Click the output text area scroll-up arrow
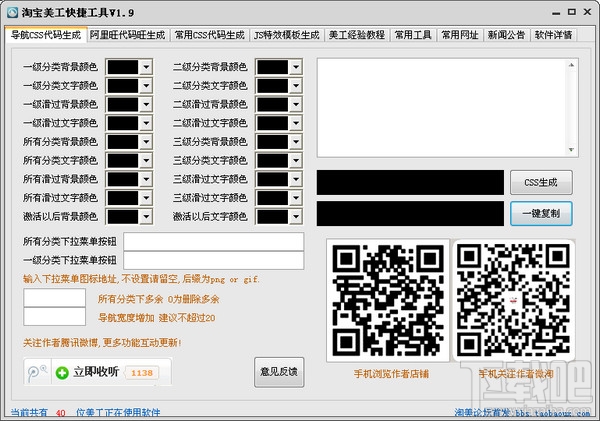The width and height of the screenshot is (600, 421). tap(571, 65)
